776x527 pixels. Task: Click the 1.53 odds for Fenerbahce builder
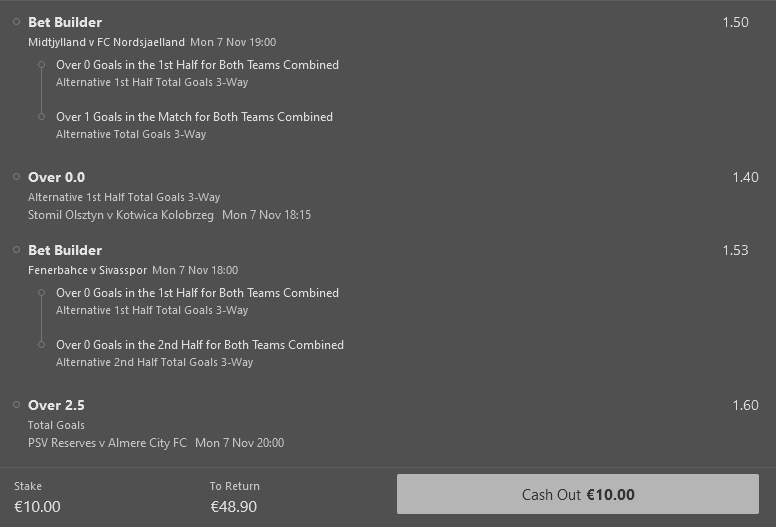735,250
